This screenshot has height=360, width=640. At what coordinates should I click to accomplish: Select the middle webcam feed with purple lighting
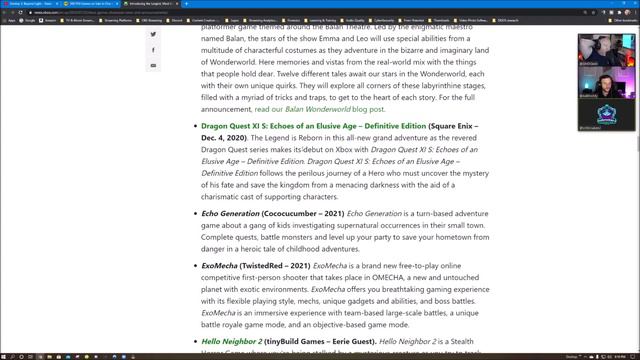click(607, 82)
